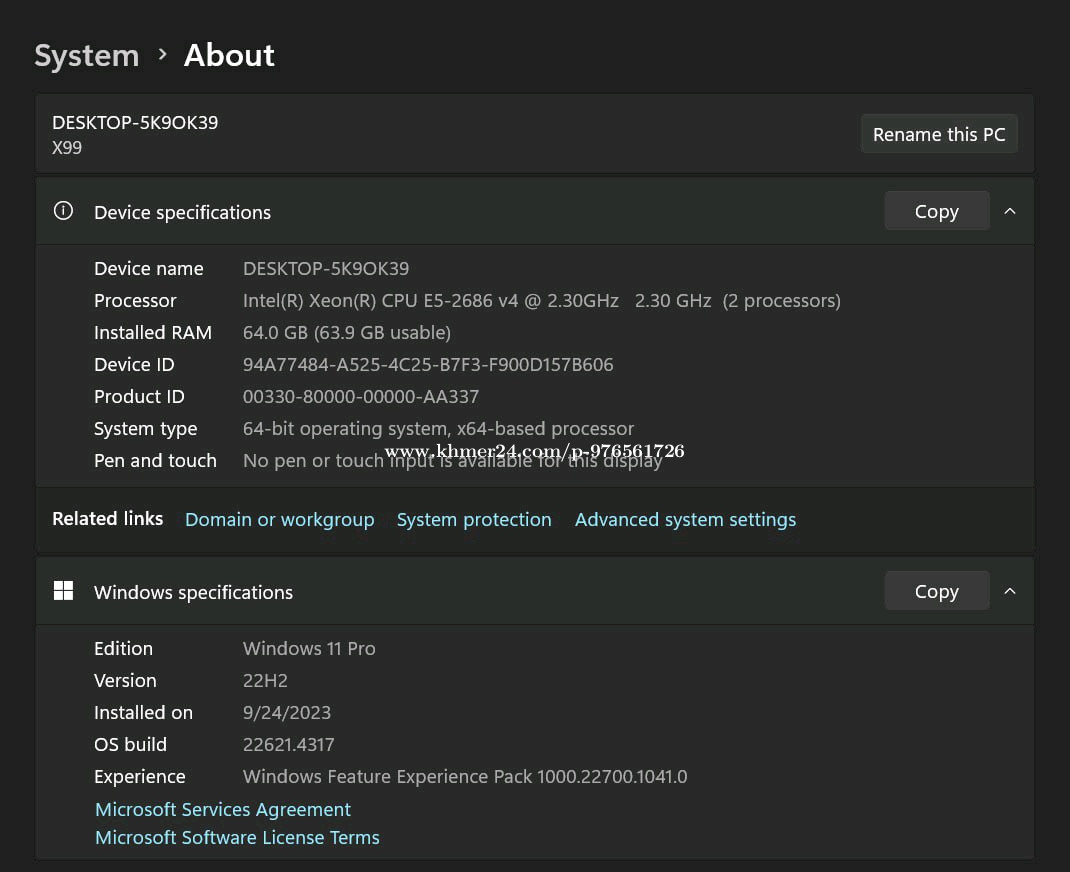The image size is (1070, 872).
Task: Click the Windows specifications header title
Action: coord(193,593)
